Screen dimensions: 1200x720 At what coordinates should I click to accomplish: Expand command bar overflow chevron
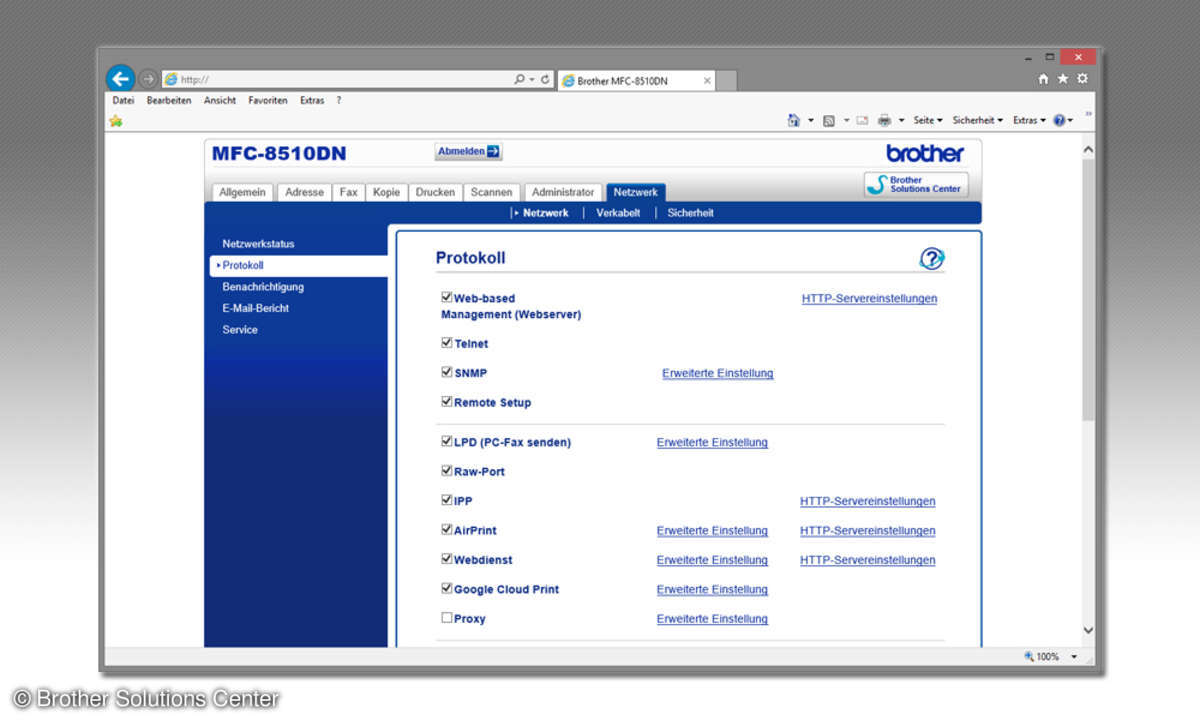pos(1088,116)
